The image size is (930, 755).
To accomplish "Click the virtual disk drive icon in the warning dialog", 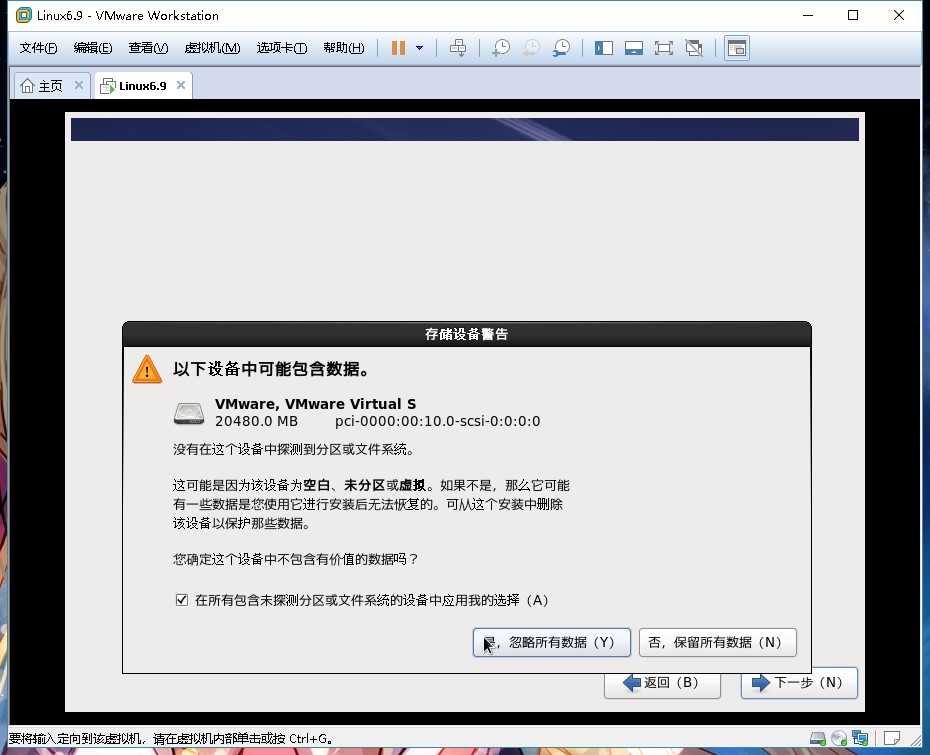I will [x=189, y=413].
